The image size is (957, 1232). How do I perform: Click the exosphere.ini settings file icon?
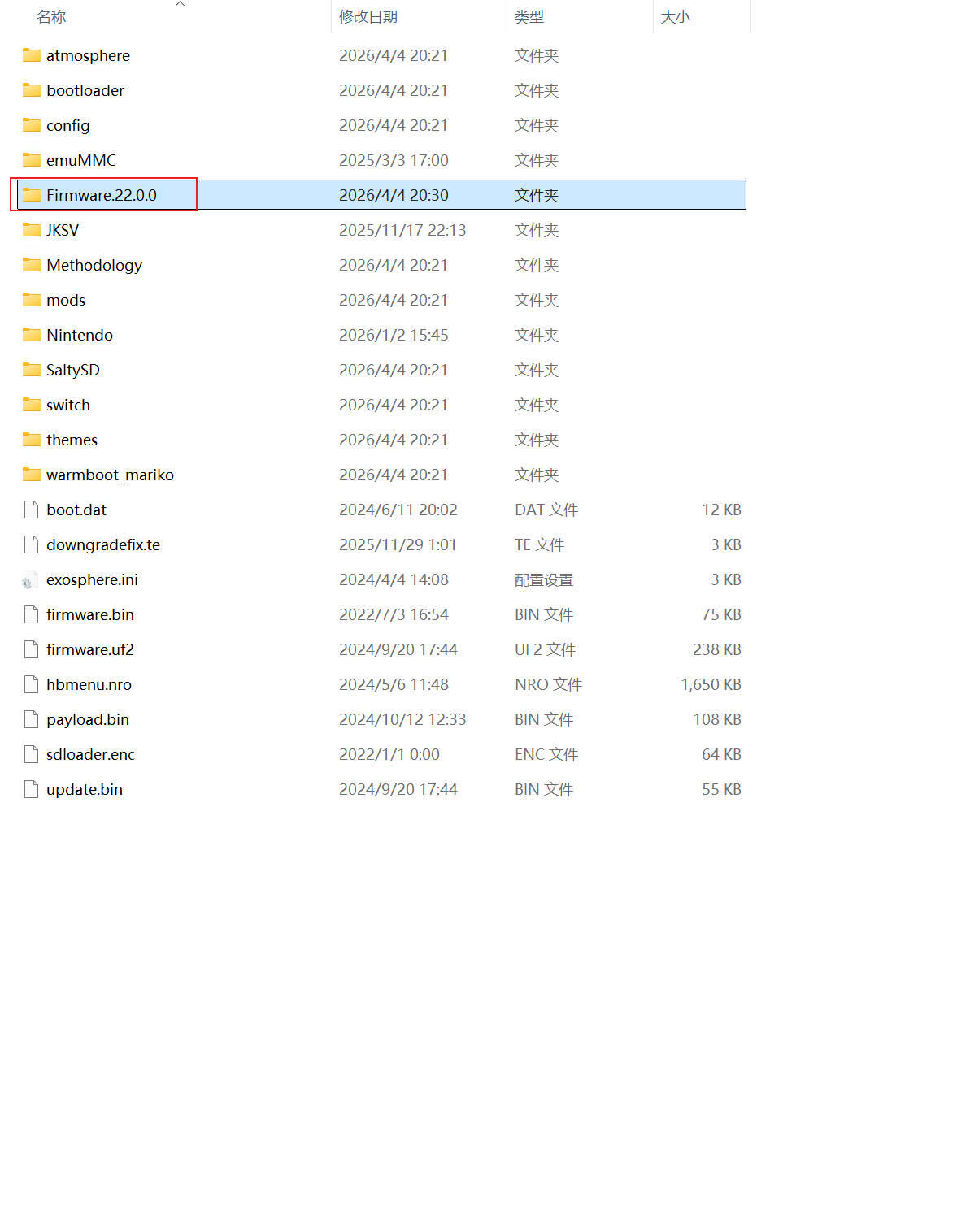[x=28, y=580]
